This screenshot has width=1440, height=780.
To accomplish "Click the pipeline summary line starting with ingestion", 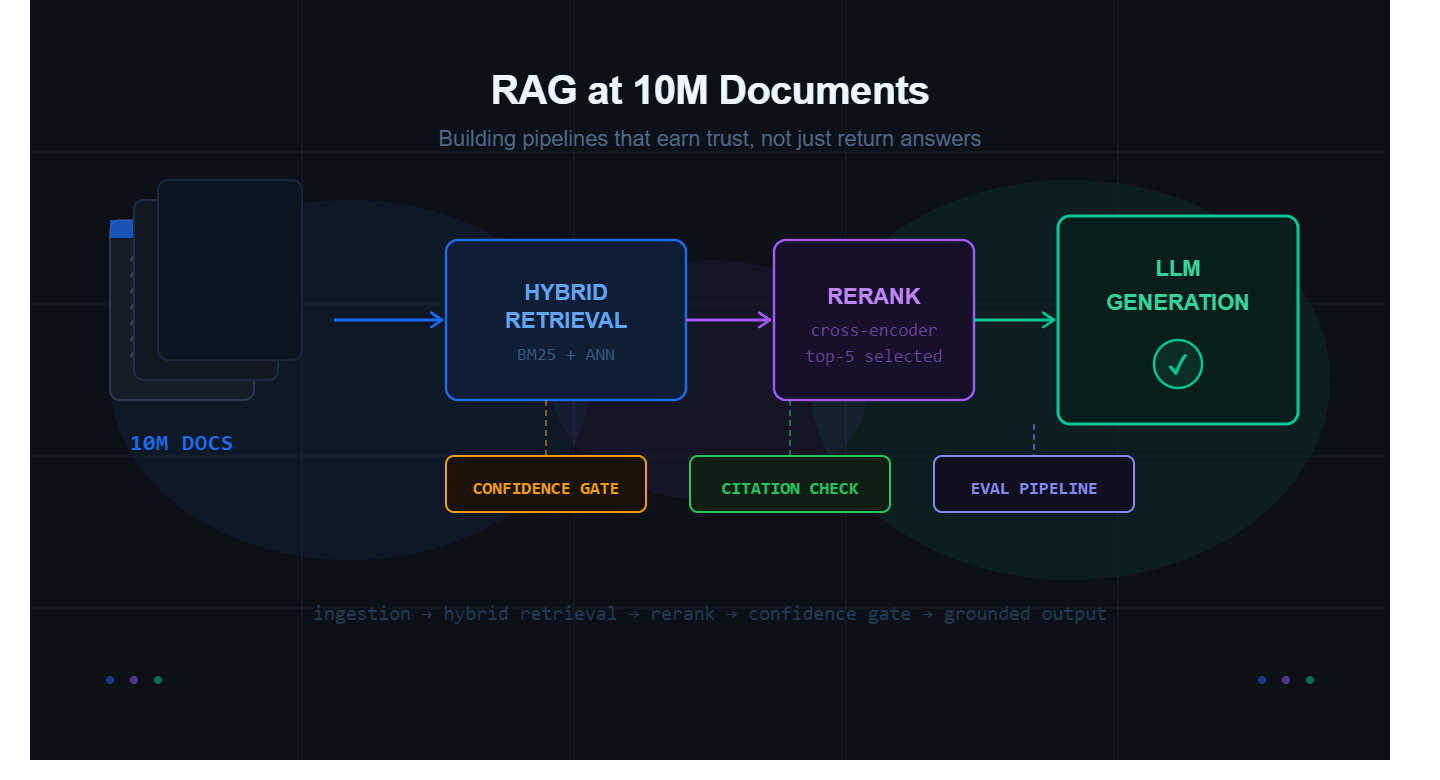I will pos(710,614).
